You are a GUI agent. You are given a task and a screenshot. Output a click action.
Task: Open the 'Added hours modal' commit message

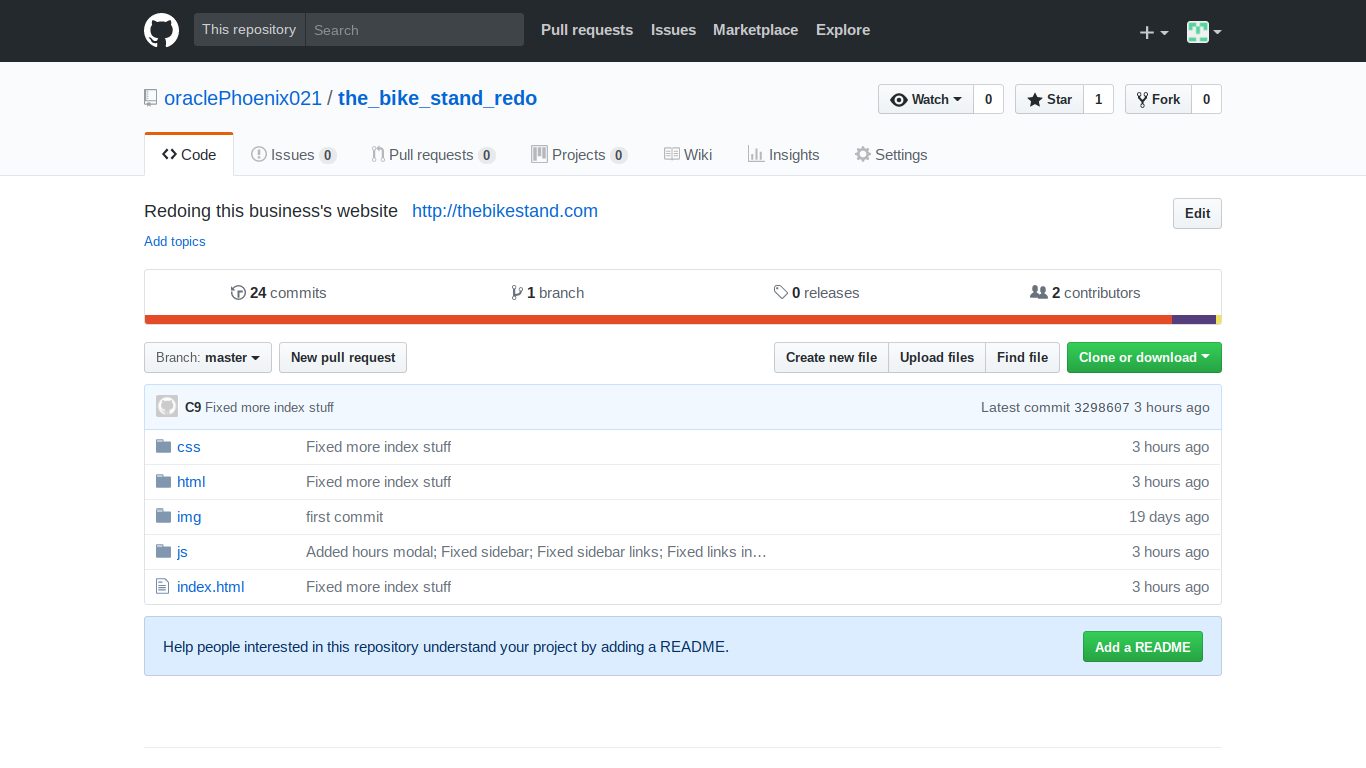pos(536,552)
